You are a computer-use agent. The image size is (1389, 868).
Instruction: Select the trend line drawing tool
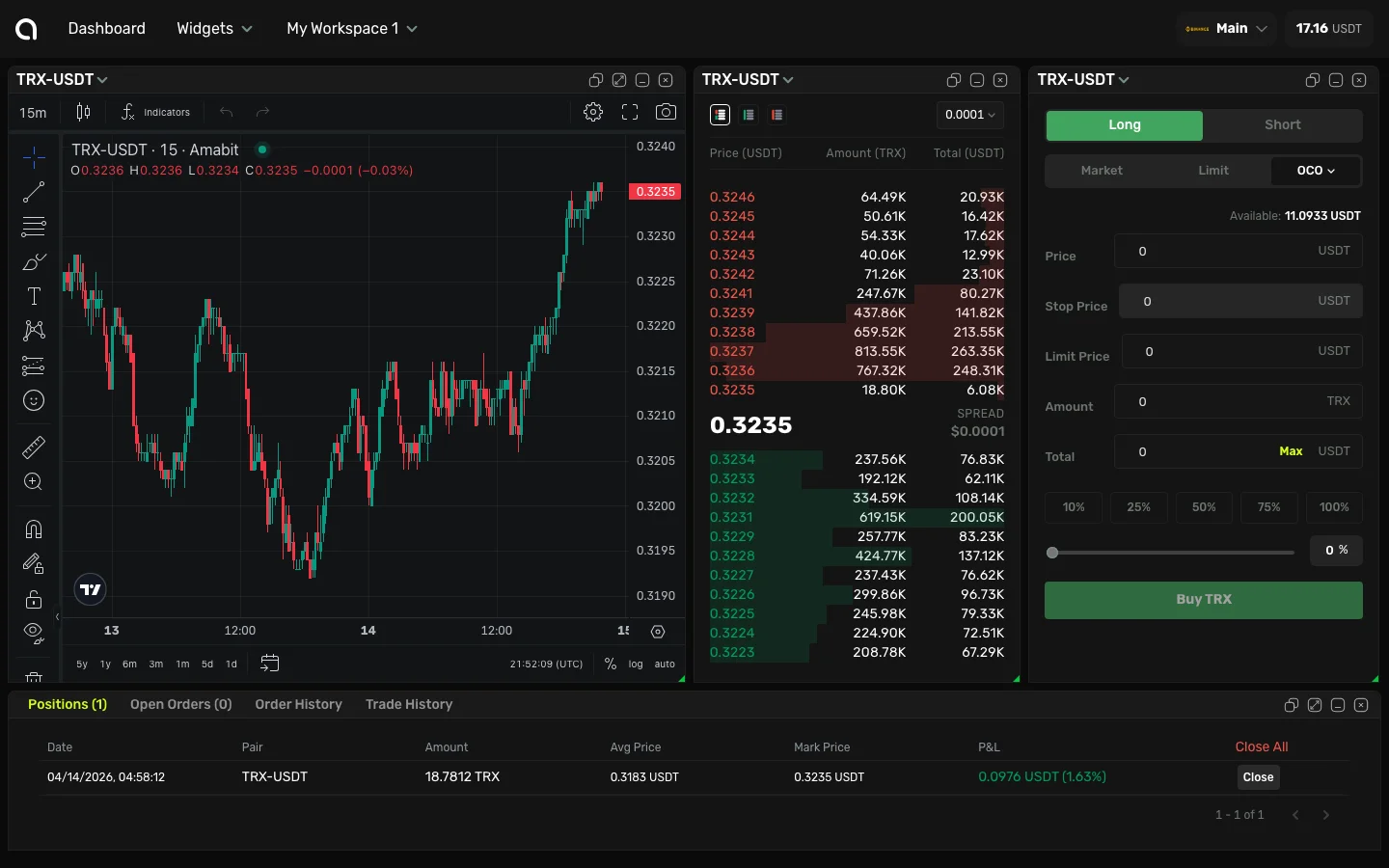[33, 192]
